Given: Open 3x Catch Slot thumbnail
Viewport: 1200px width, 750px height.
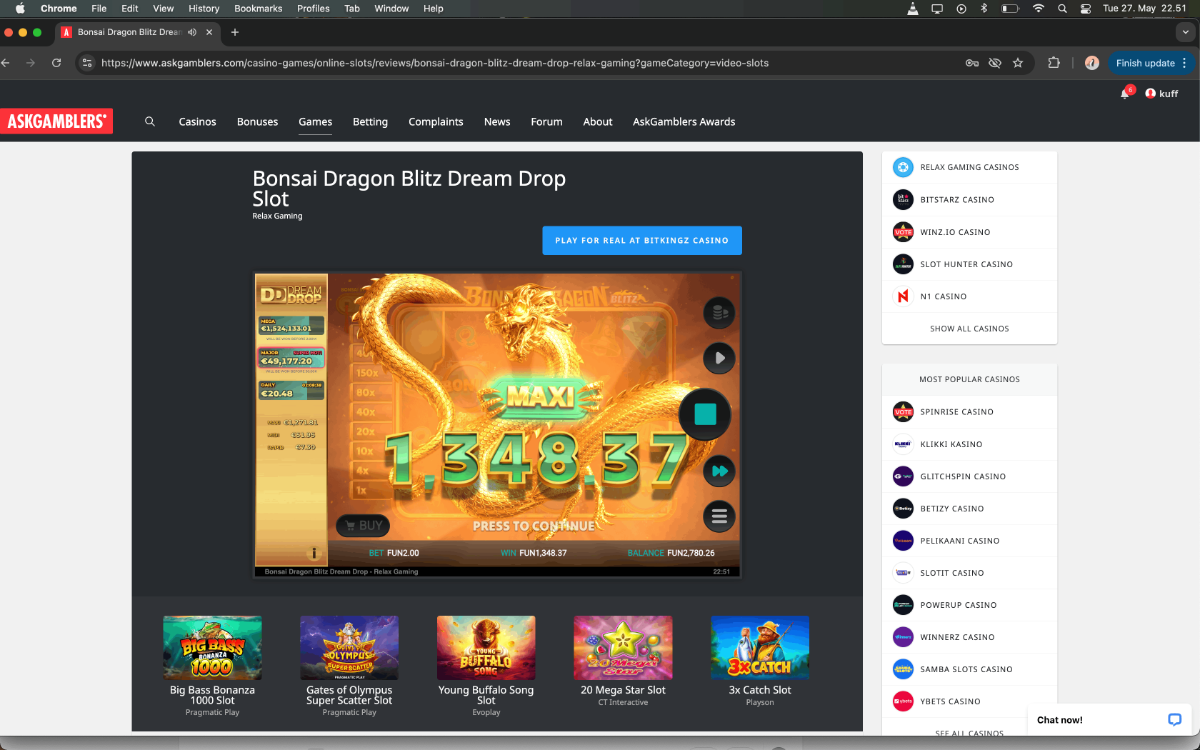Looking at the screenshot, I should (760, 648).
